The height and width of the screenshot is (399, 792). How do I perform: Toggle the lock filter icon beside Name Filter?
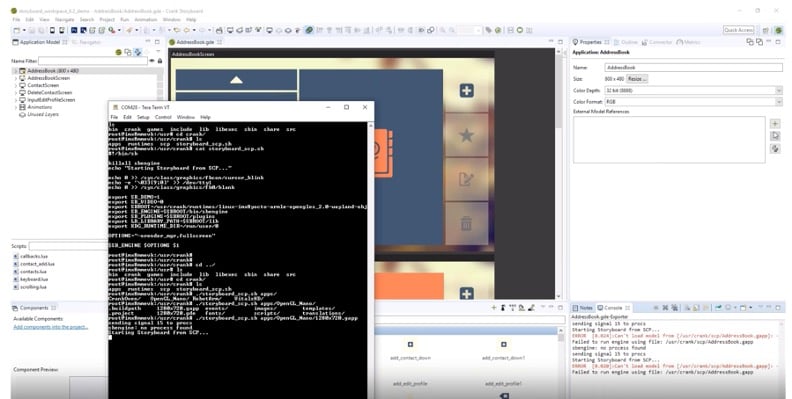[160, 61]
